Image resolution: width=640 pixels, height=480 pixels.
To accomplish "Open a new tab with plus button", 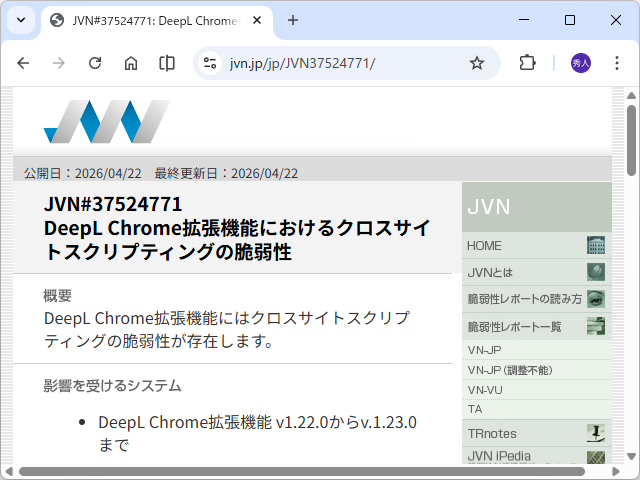I will [293, 20].
